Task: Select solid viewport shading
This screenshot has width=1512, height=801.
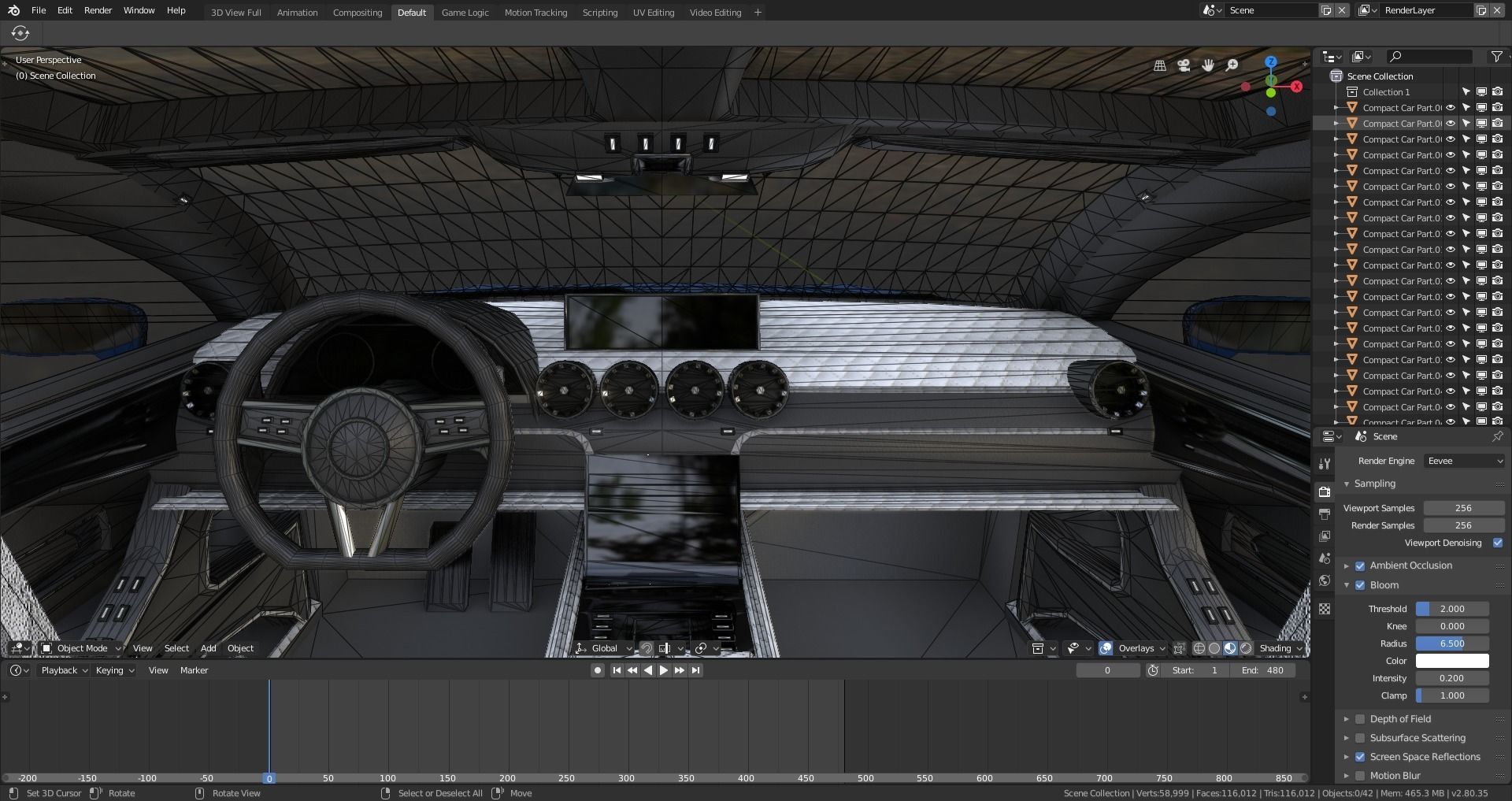Action: [x=1214, y=648]
